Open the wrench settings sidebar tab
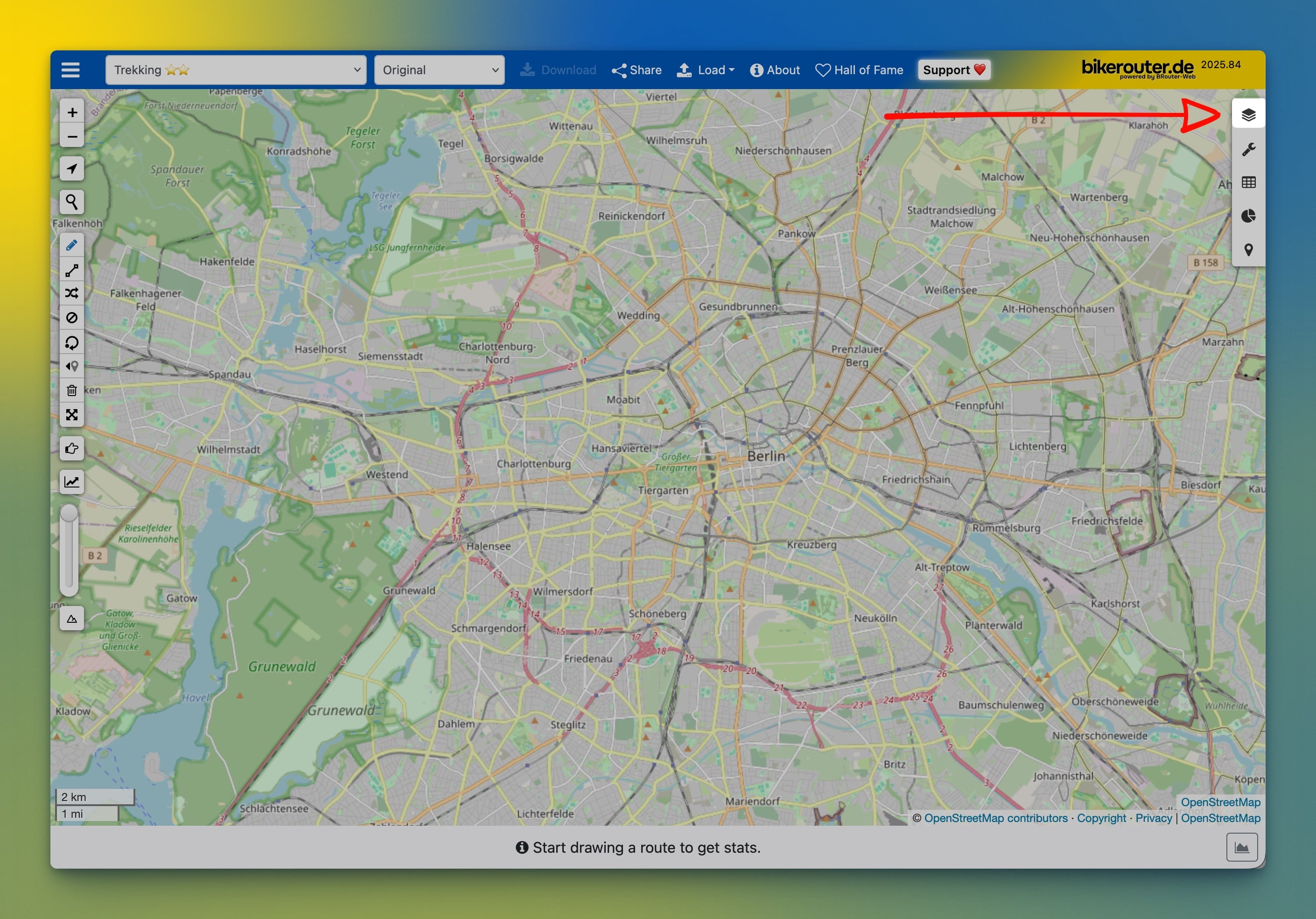This screenshot has height=919, width=1316. coord(1248,150)
